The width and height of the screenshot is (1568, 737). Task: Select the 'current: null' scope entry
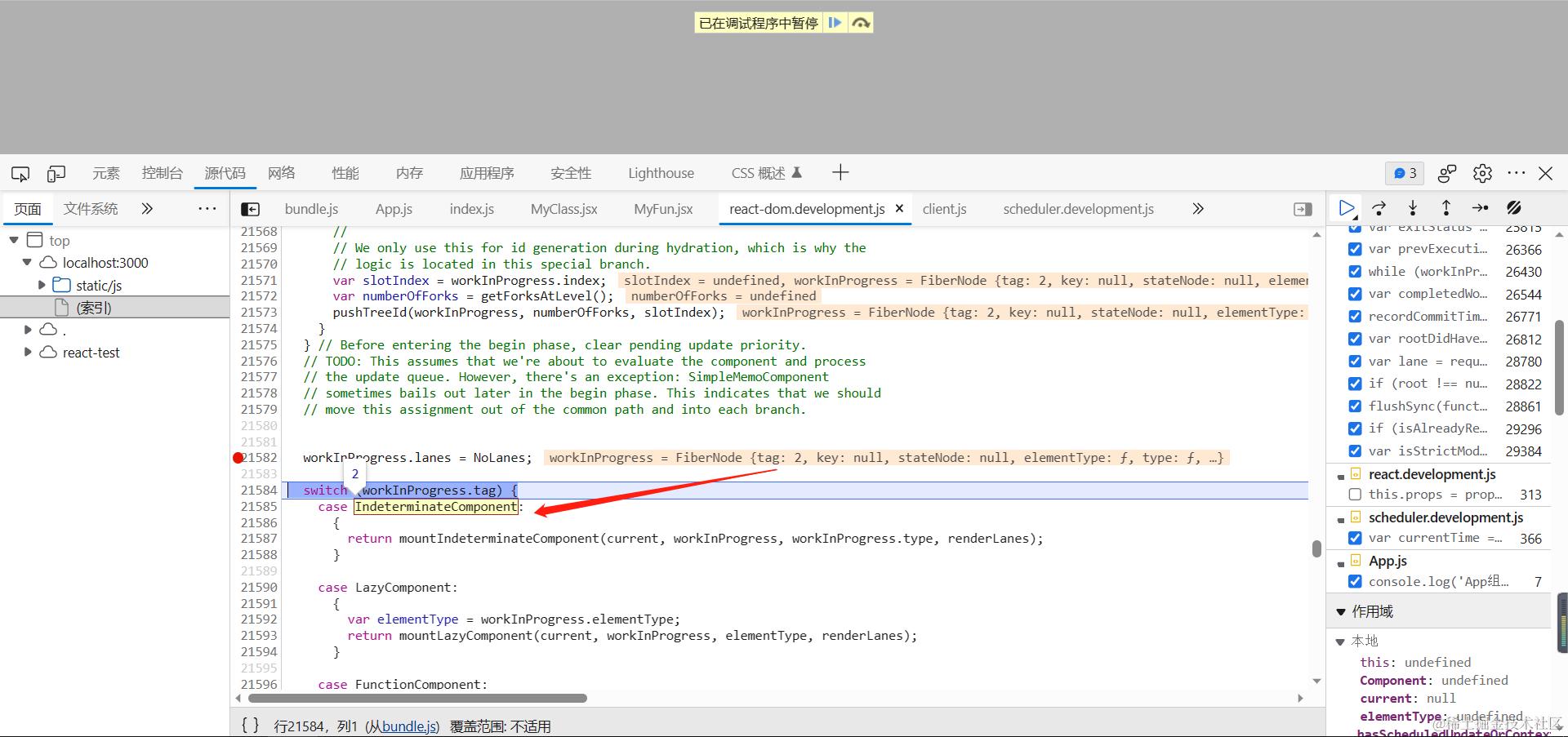coord(1407,699)
